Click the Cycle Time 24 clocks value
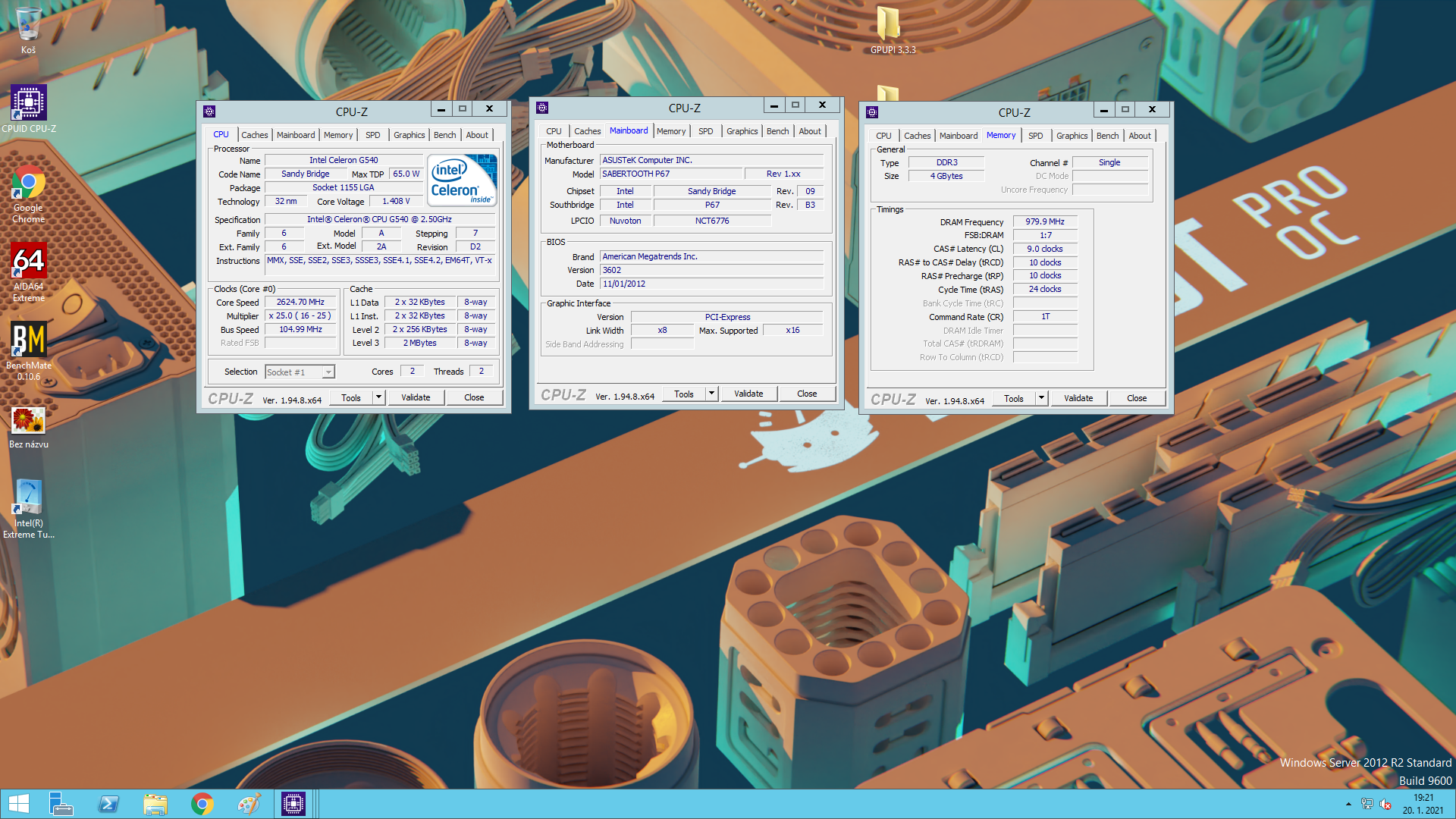The image size is (1456, 819). click(1045, 289)
